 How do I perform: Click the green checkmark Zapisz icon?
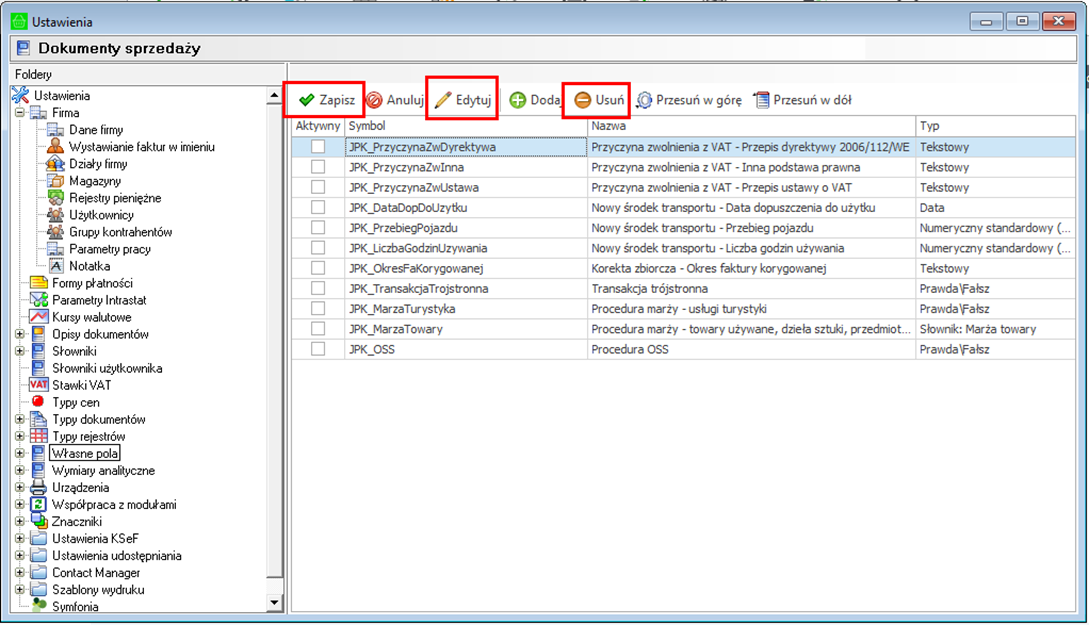[306, 100]
